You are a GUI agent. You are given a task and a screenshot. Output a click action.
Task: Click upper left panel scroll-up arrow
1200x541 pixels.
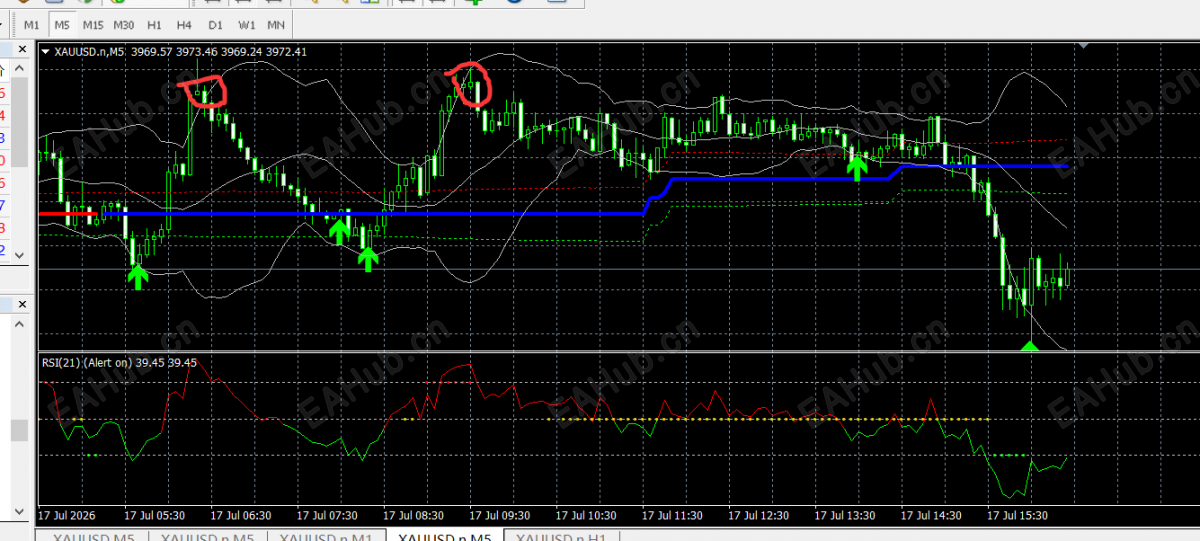[19, 69]
